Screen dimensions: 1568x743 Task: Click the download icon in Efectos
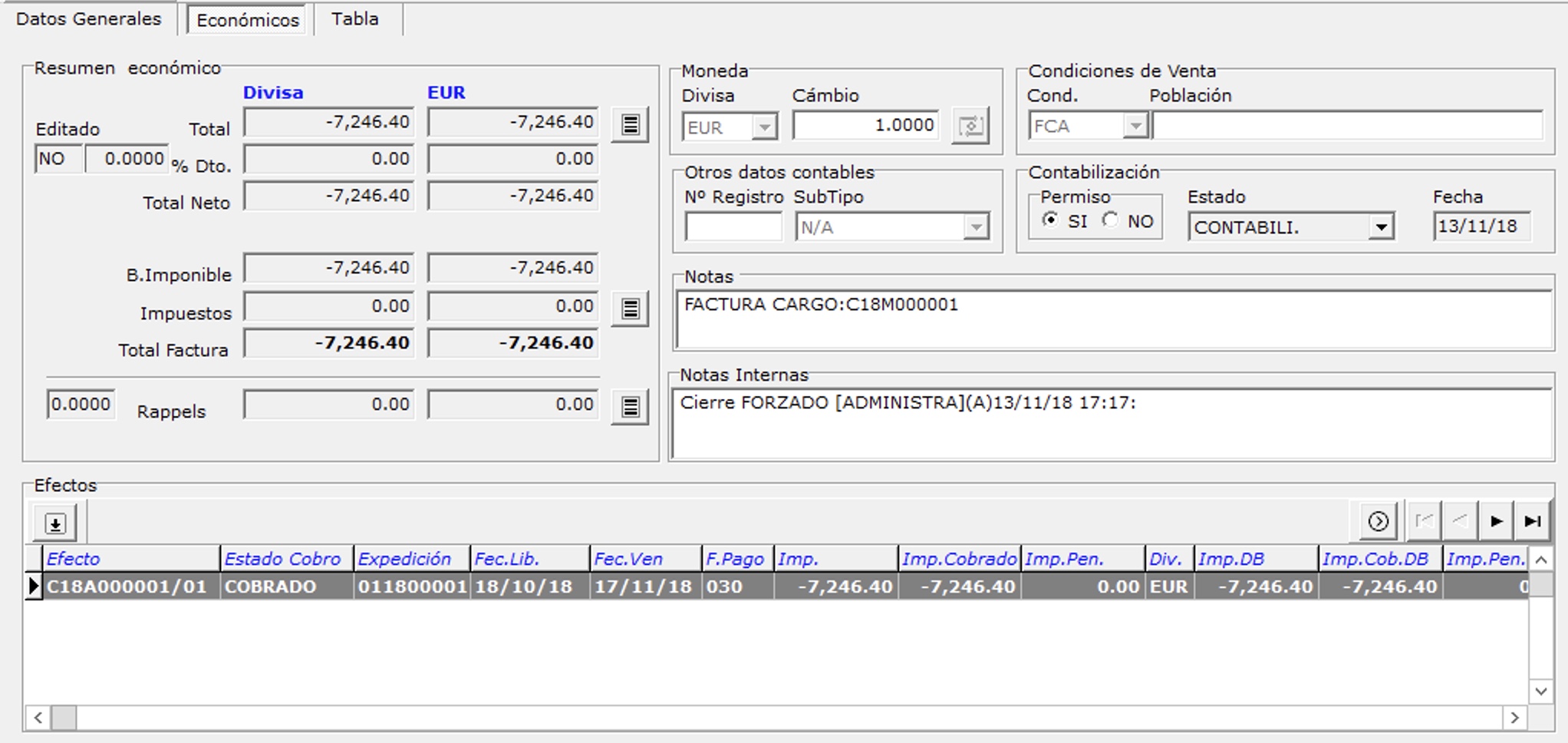coord(54,523)
